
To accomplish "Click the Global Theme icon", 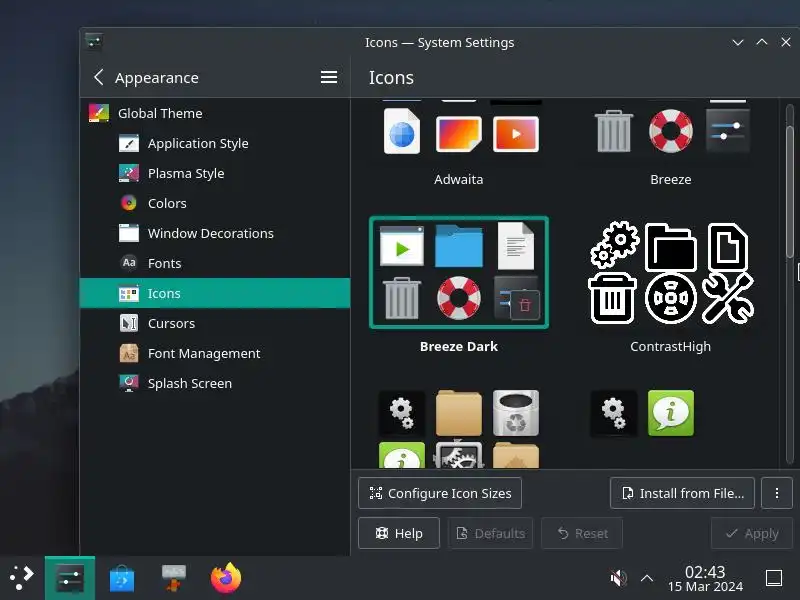I will (x=99, y=113).
